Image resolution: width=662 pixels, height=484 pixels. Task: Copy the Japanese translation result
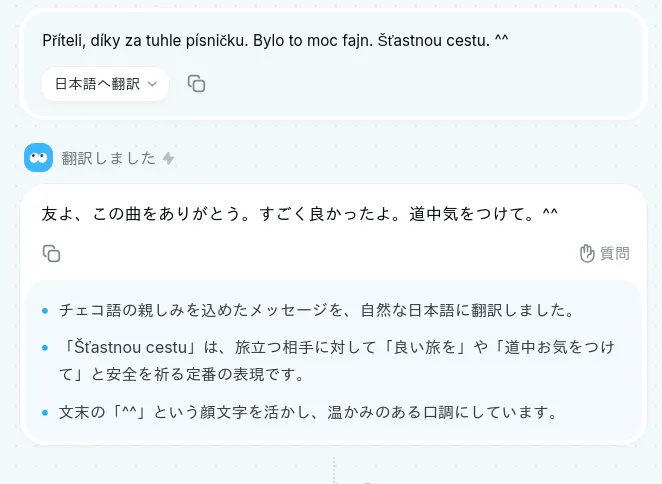pos(51,254)
